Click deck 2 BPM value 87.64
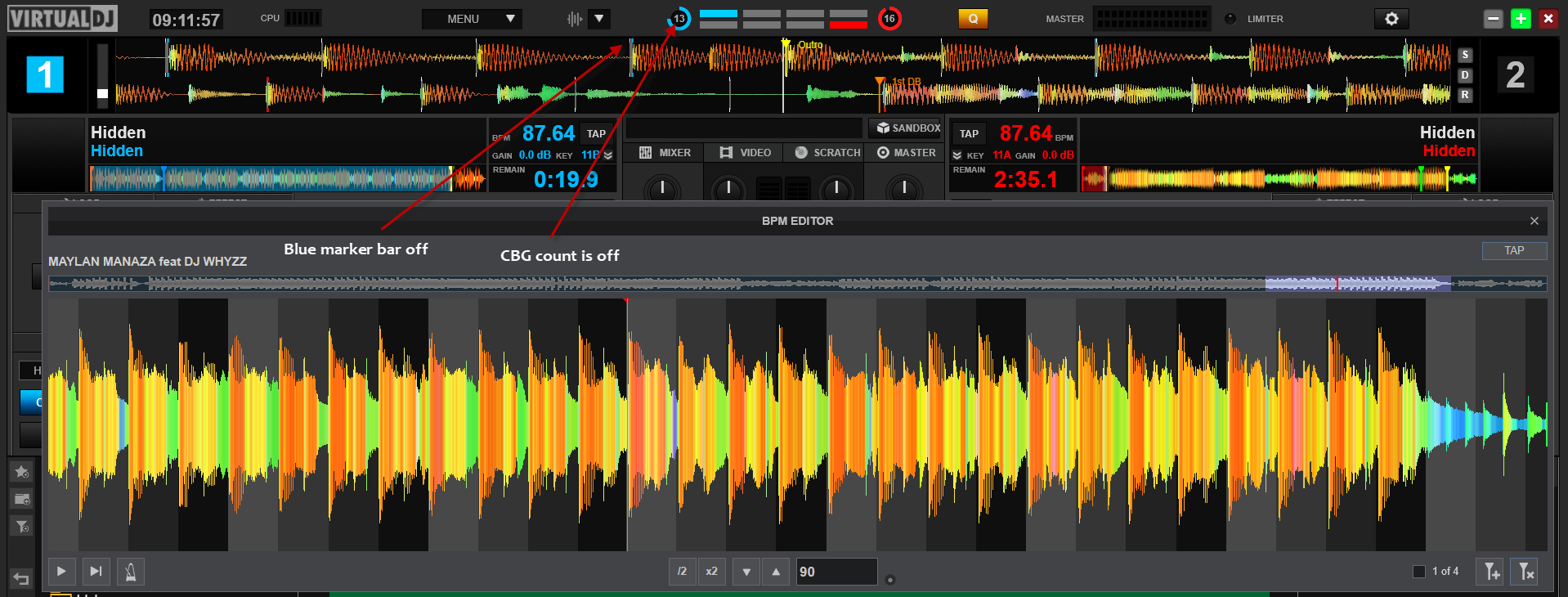The width and height of the screenshot is (1568, 597). point(1025,133)
